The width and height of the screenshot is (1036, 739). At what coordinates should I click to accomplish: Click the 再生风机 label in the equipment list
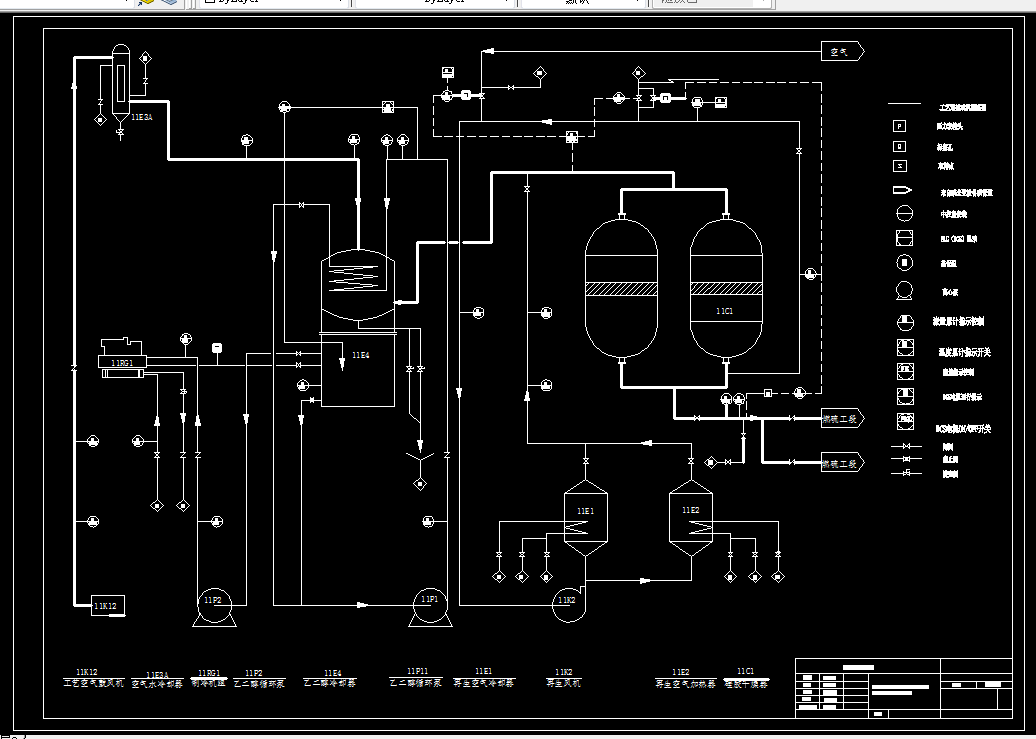click(564, 683)
